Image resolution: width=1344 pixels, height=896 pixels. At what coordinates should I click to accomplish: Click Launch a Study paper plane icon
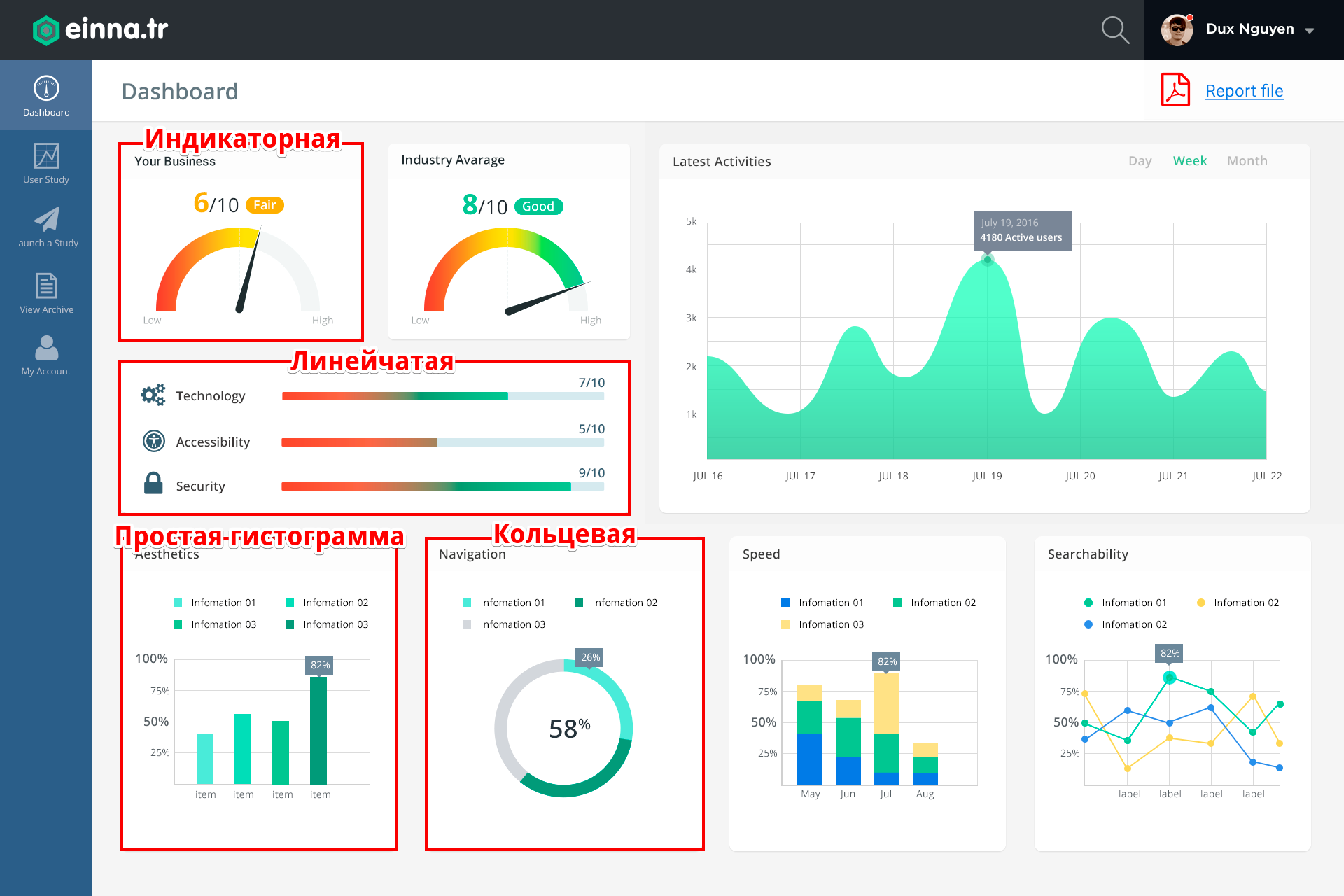point(46,219)
